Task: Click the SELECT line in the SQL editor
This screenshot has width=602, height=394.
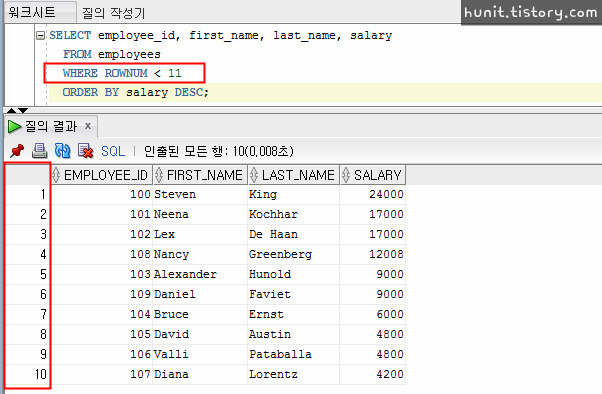Action: (221, 35)
